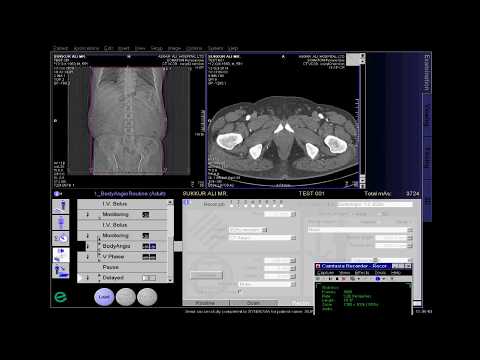Switch to the Scan tab
The height and width of the screenshot is (360, 480).
click(253, 303)
